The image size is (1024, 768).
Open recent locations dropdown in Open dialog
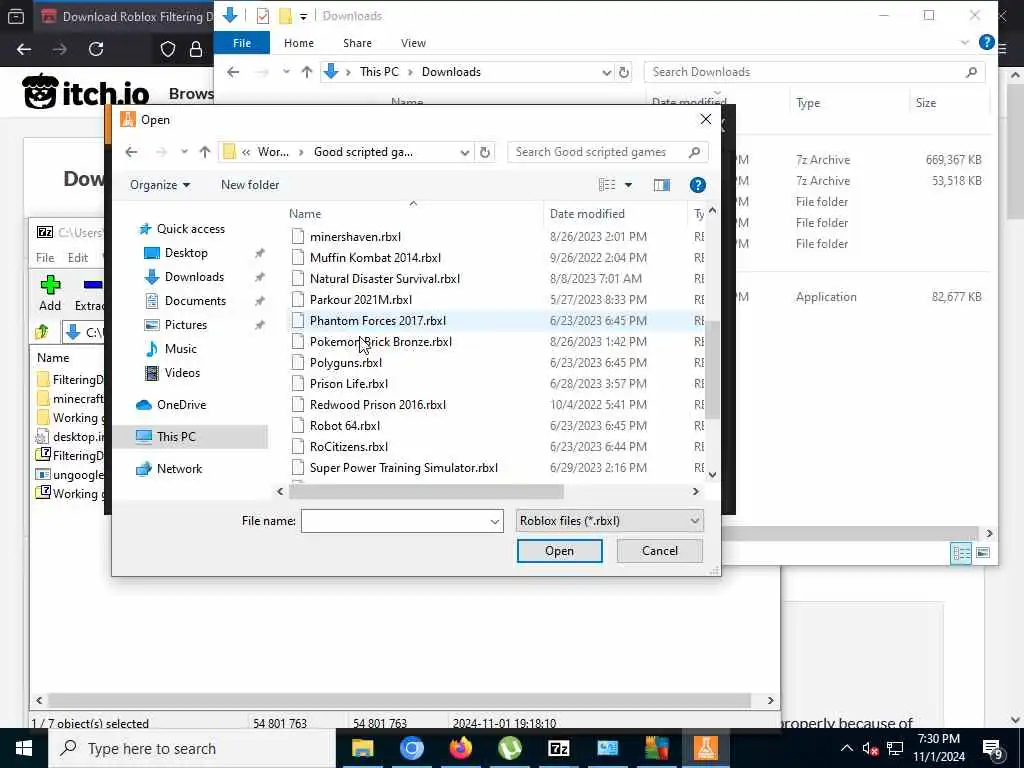tap(184, 152)
